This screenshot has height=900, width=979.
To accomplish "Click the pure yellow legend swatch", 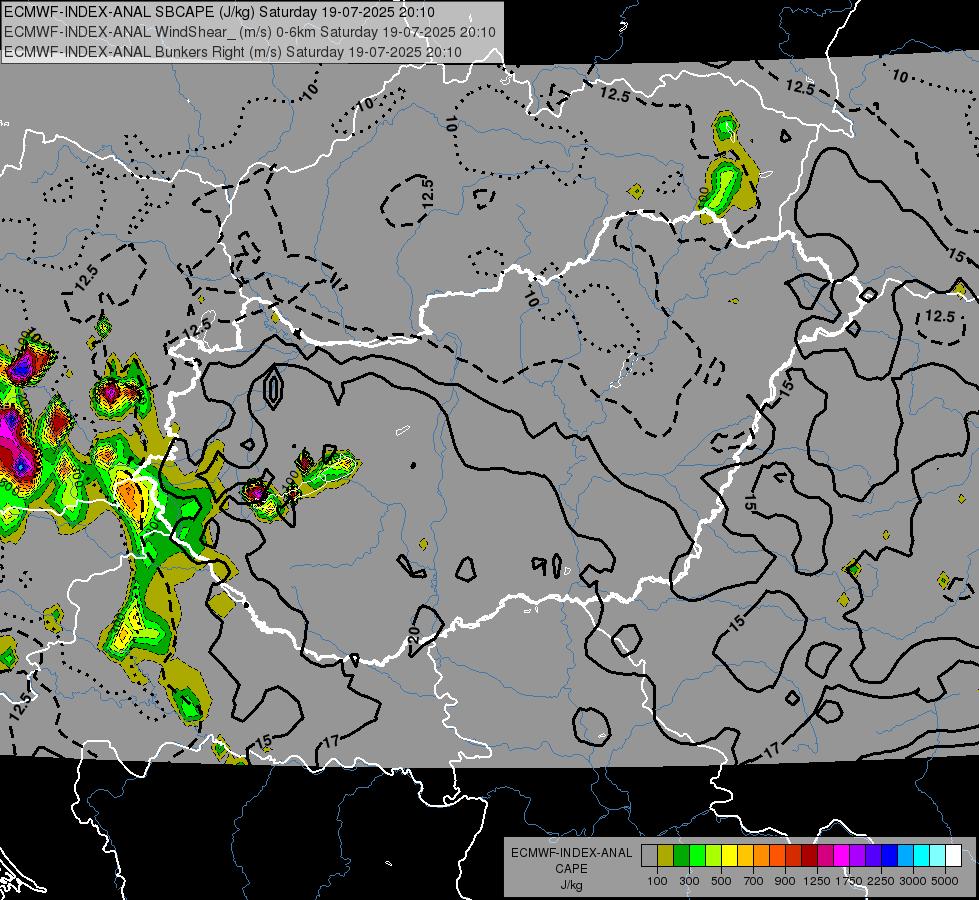I will (x=729, y=855).
